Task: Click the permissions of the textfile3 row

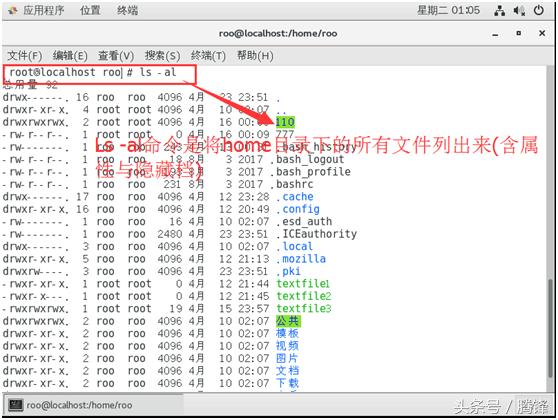Action: tap(35, 309)
